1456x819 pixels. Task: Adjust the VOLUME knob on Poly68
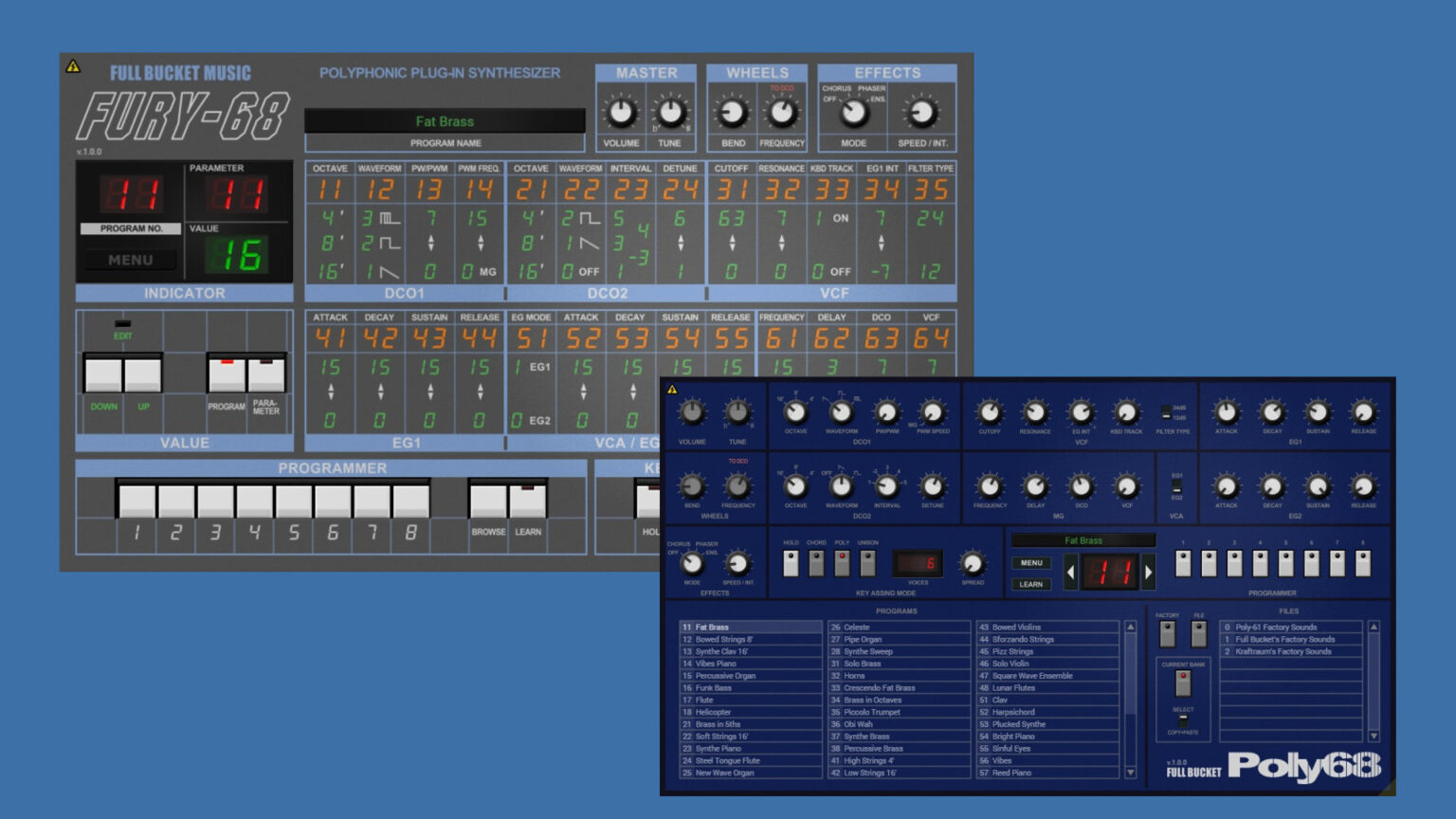(691, 414)
